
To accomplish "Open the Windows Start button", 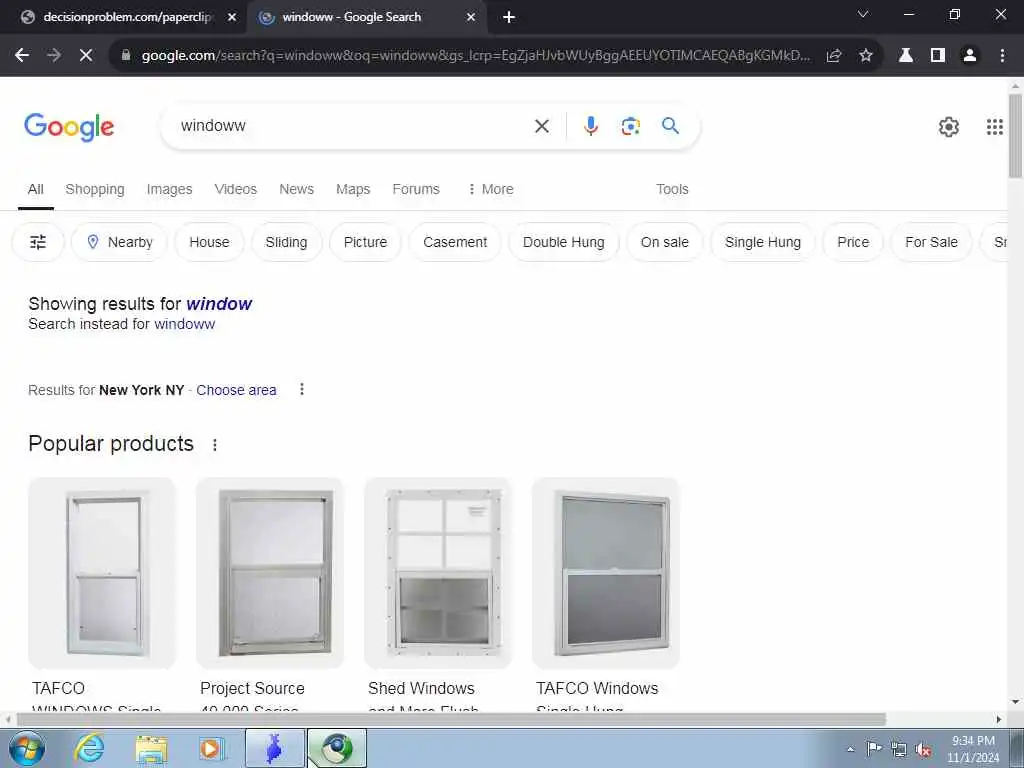I will (x=27, y=748).
